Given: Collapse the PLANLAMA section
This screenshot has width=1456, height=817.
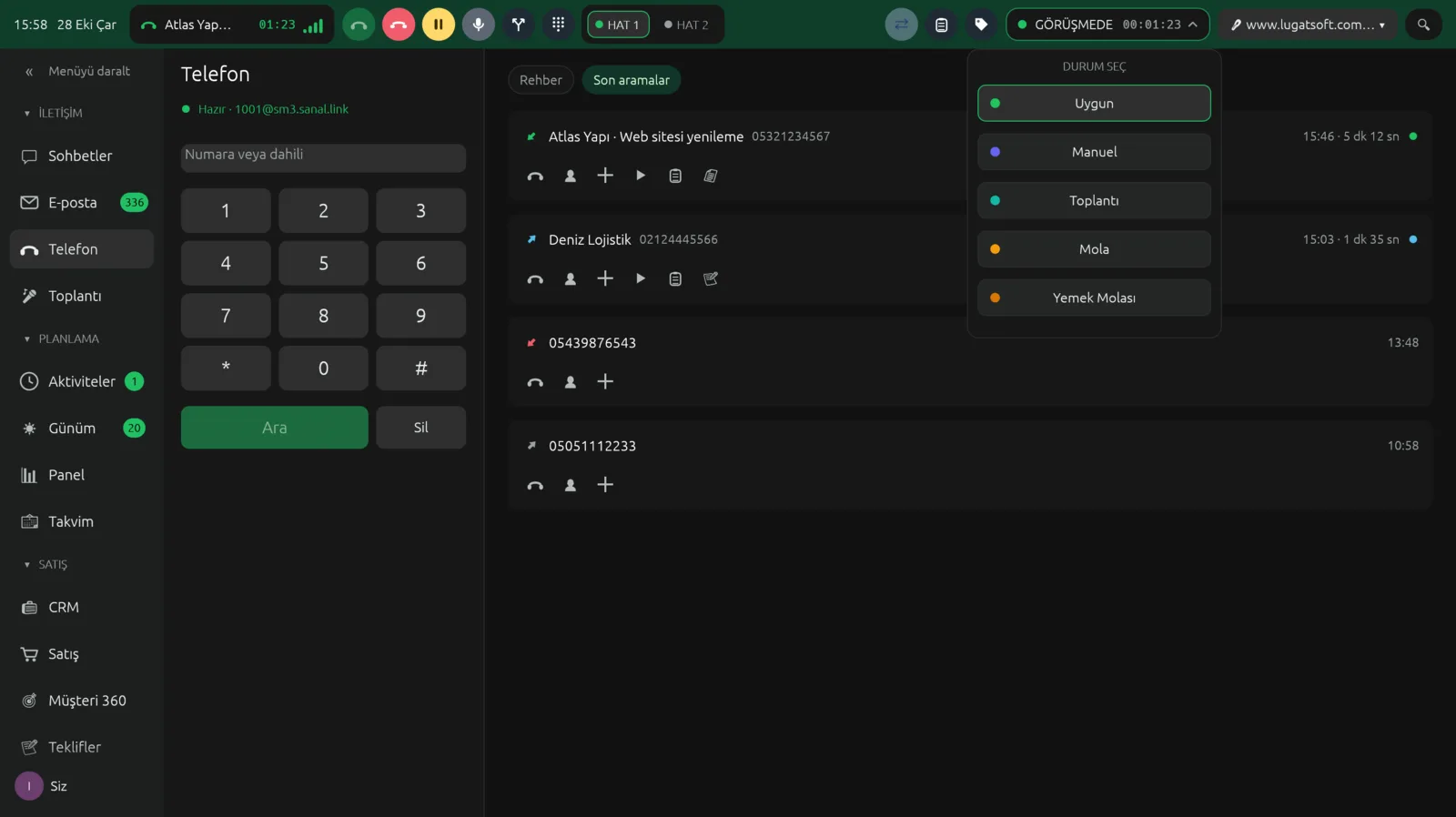Looking at the screenshot, I should (x=61, y=338).
